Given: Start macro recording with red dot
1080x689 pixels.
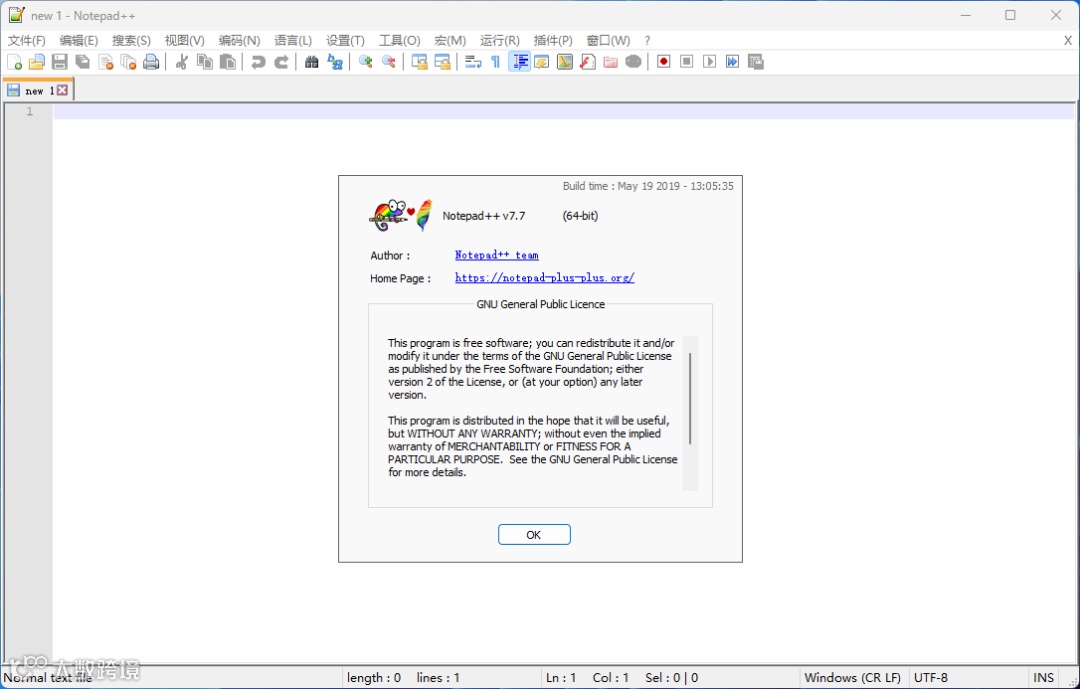Looking at the screenshot, I should pos(663,62).
